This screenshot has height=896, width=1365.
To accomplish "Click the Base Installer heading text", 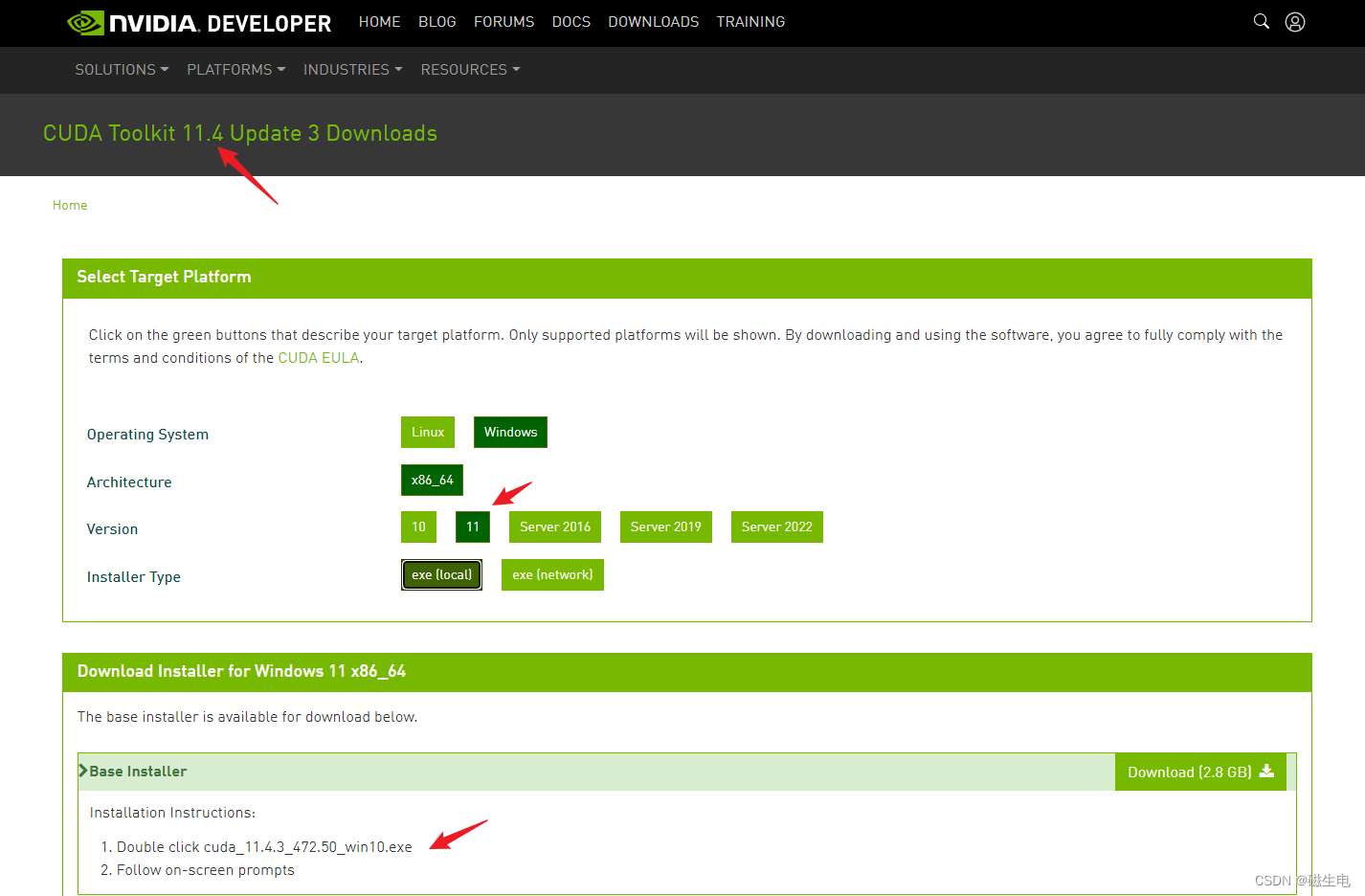I will (x=138, y=772).
